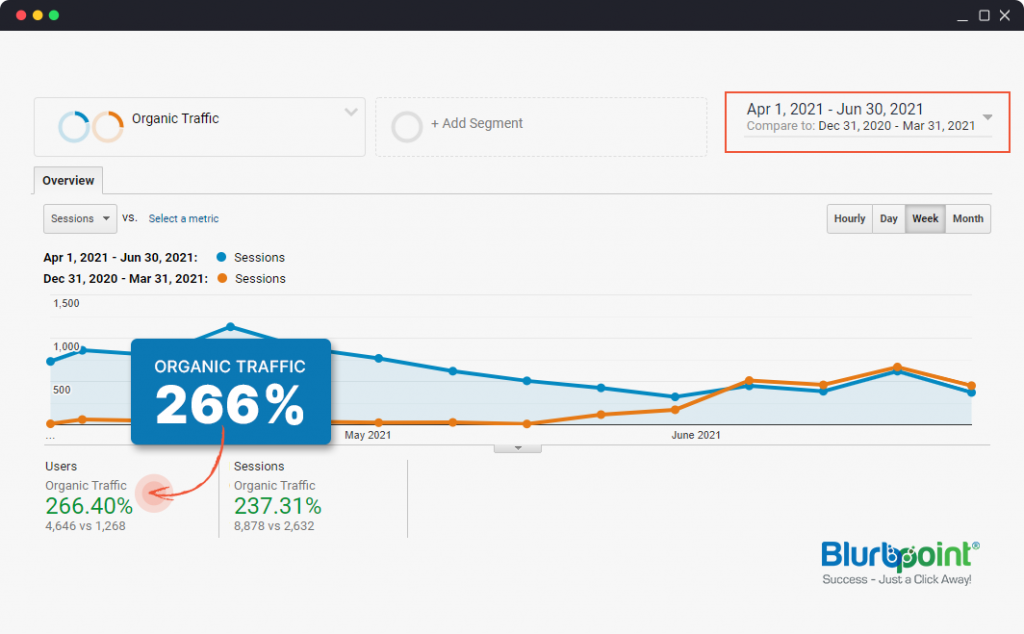1024x634 pixels.
Task: Click the Organic Traffic segment donut icon
Action: pyautogui.click(x=90, y=127)
